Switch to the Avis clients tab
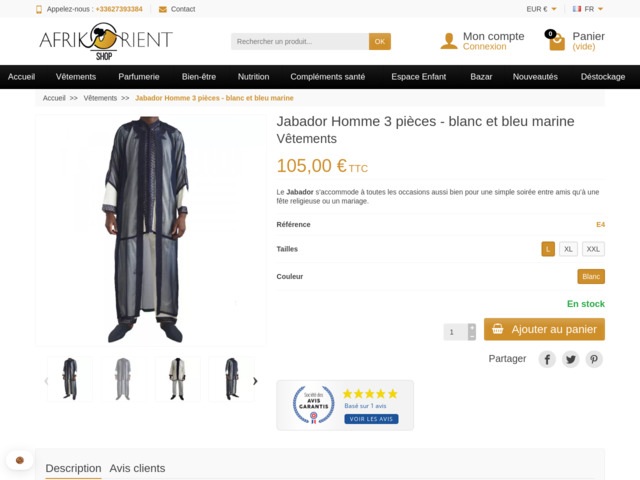The image size is (640, 480). (x=137, y=468)
